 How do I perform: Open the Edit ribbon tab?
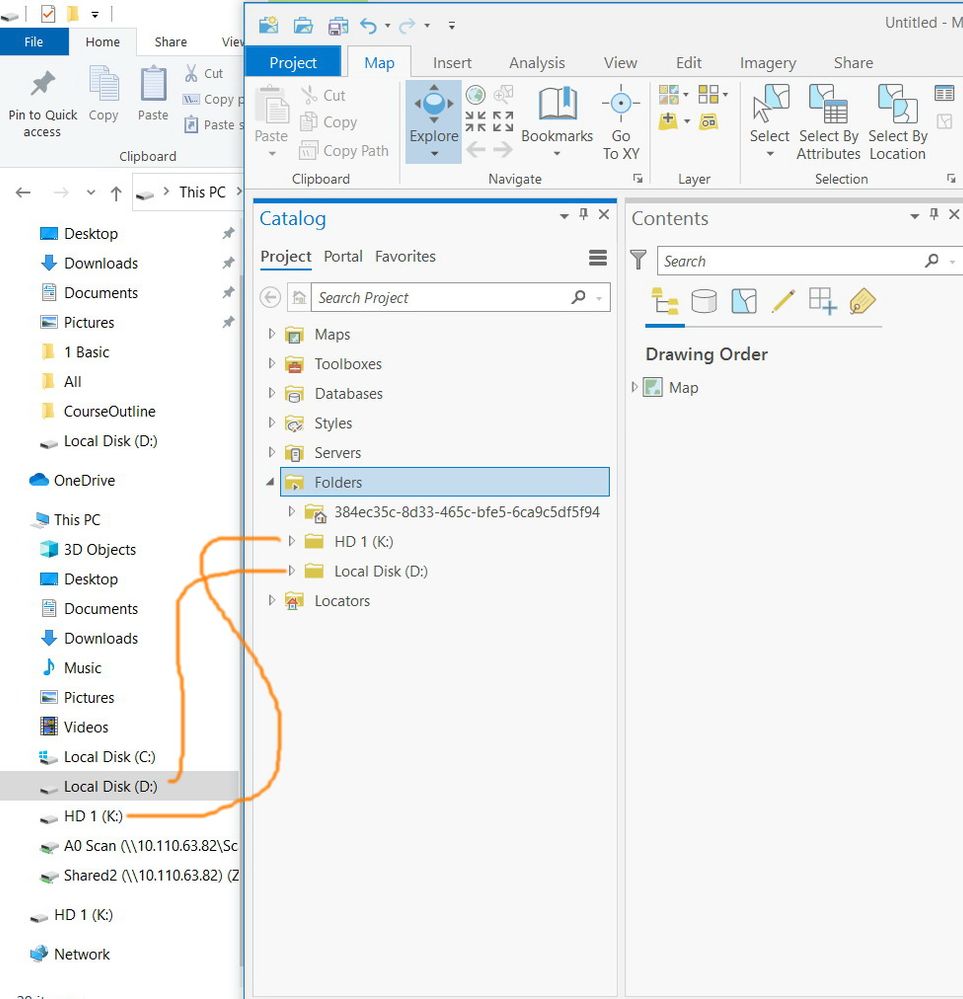(x=688, y=62)
